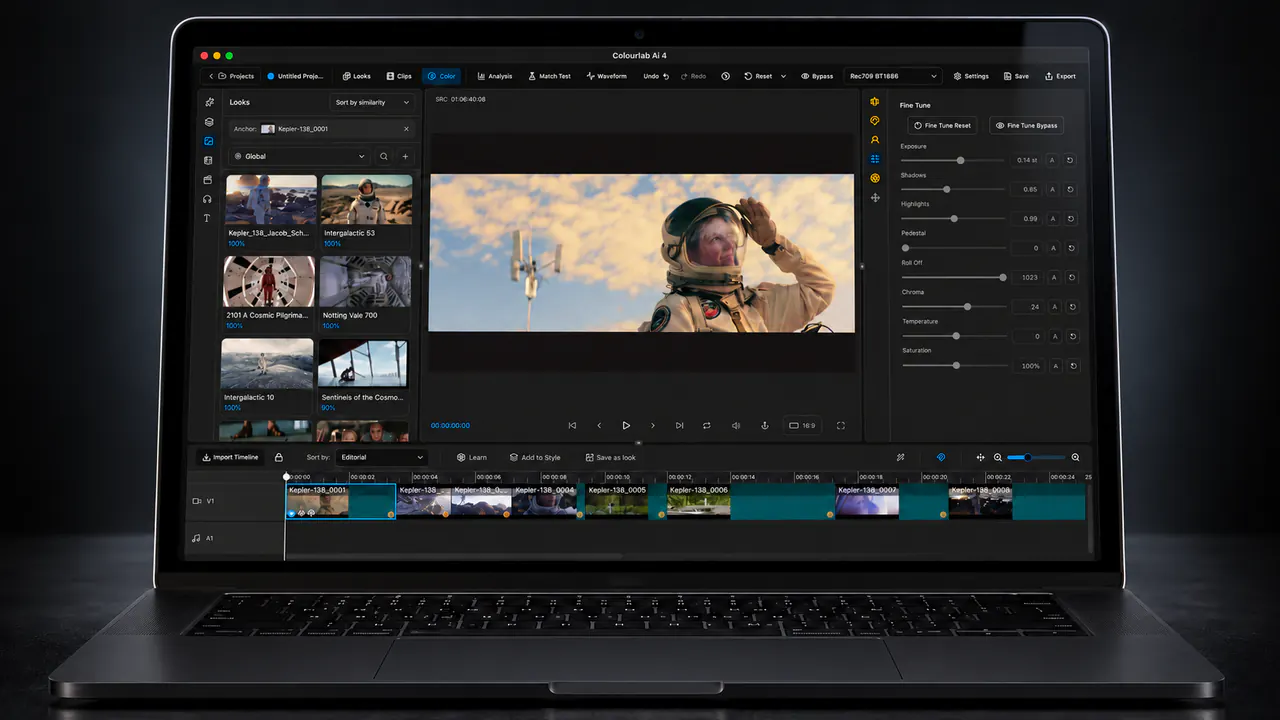Reset the Highlights value with its reset icon
This screenshot has width=1280, height=720.
tap(1070, 218)
